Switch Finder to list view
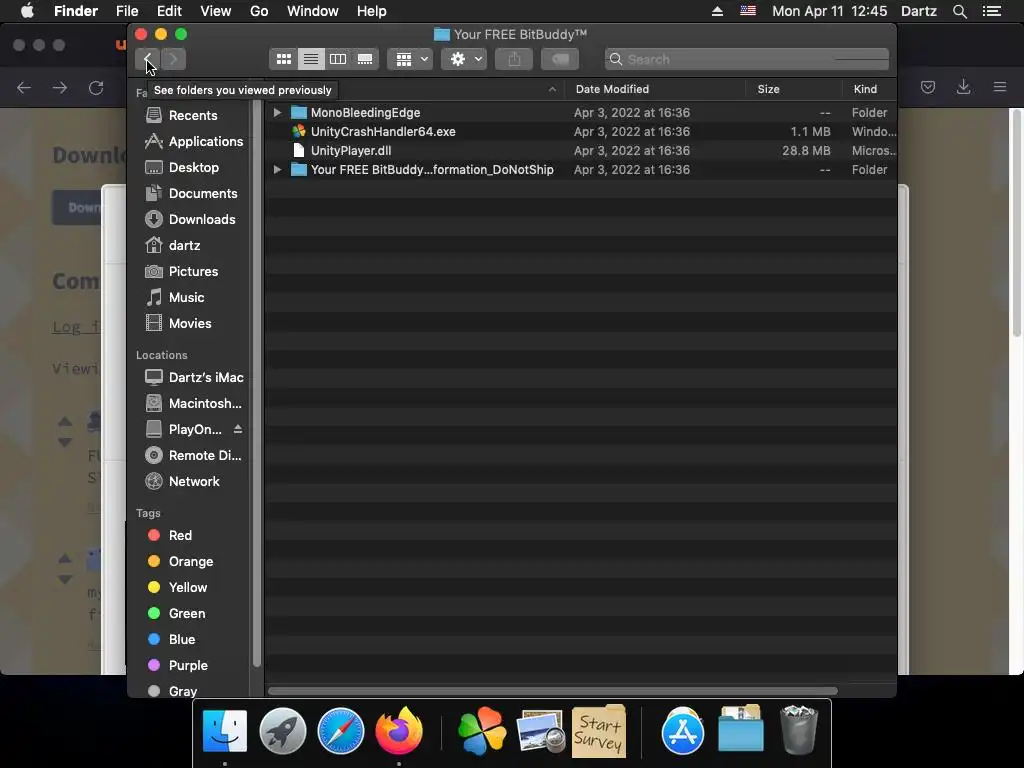This screenshot has height=768, width=1024. (x=311, y=59)
